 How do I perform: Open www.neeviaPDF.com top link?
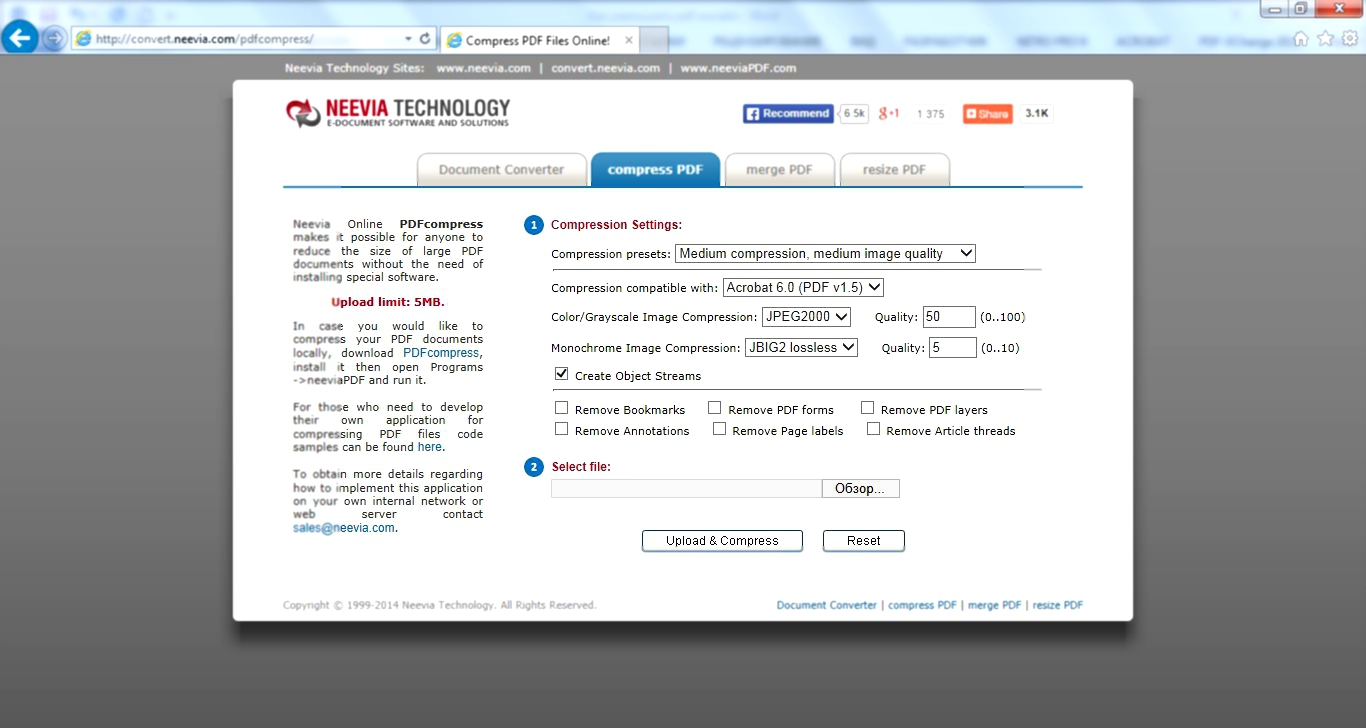tap(738, 68)
